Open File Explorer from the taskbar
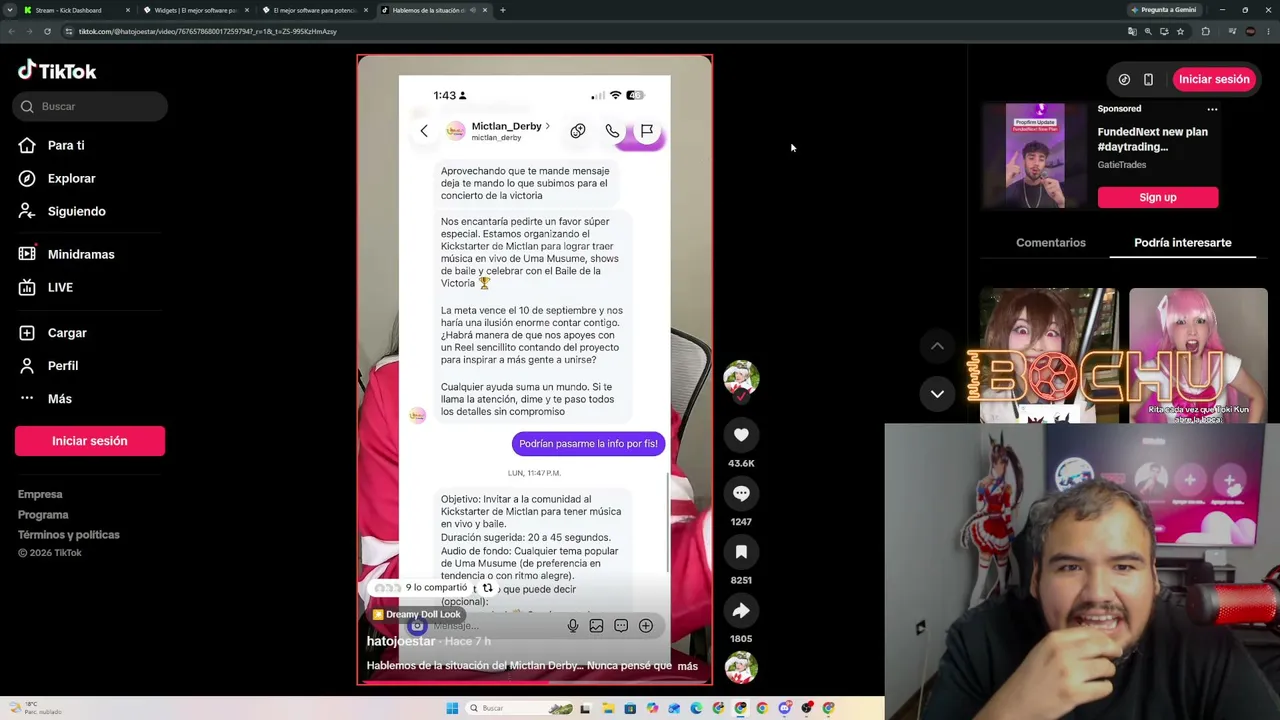This screenshot has height=720, width=1280. 608,708
